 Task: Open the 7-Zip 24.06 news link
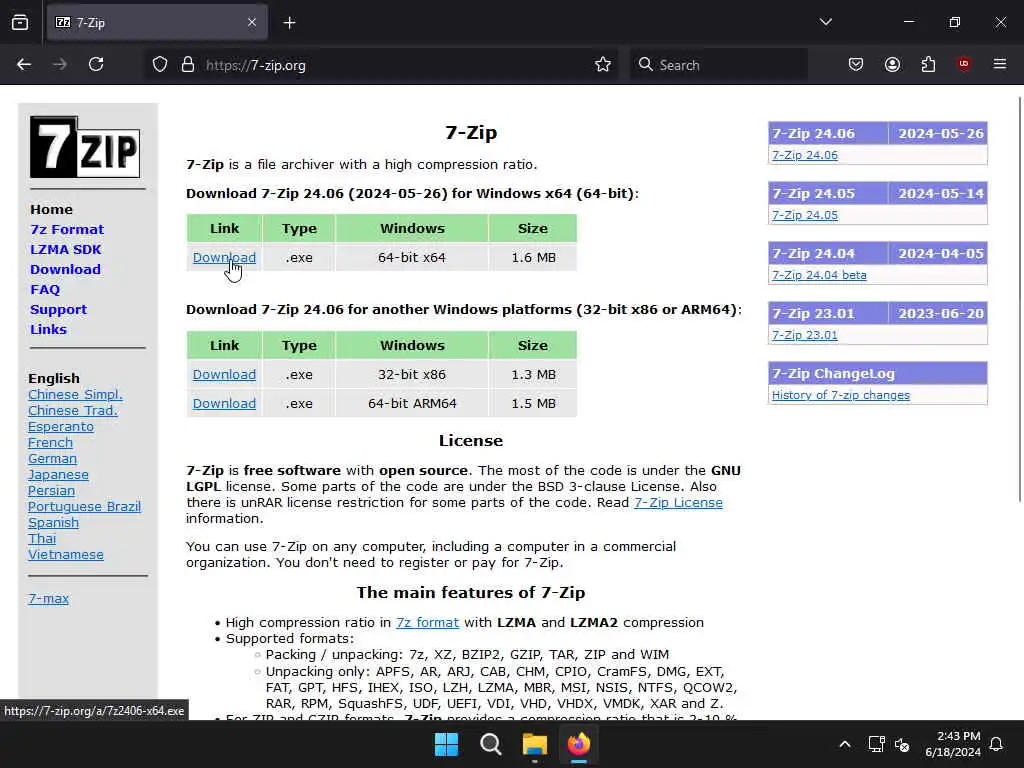coord(805,155)
